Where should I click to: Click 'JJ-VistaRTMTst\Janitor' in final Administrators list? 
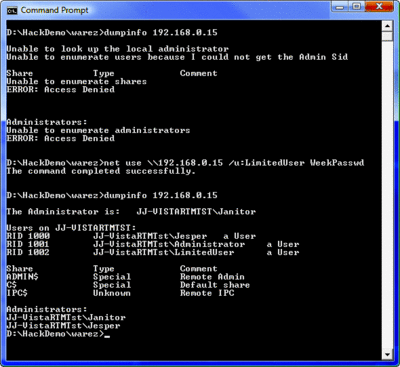[x=66, y=317]
